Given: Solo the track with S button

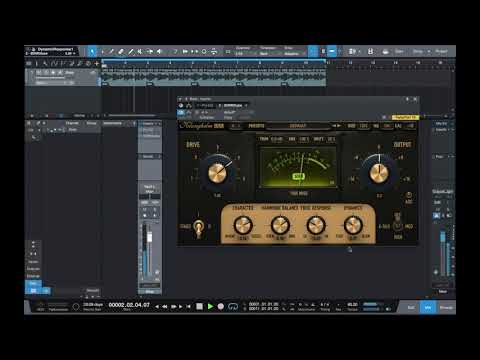Looking at the screenshot, I should (x=46, y=72).
